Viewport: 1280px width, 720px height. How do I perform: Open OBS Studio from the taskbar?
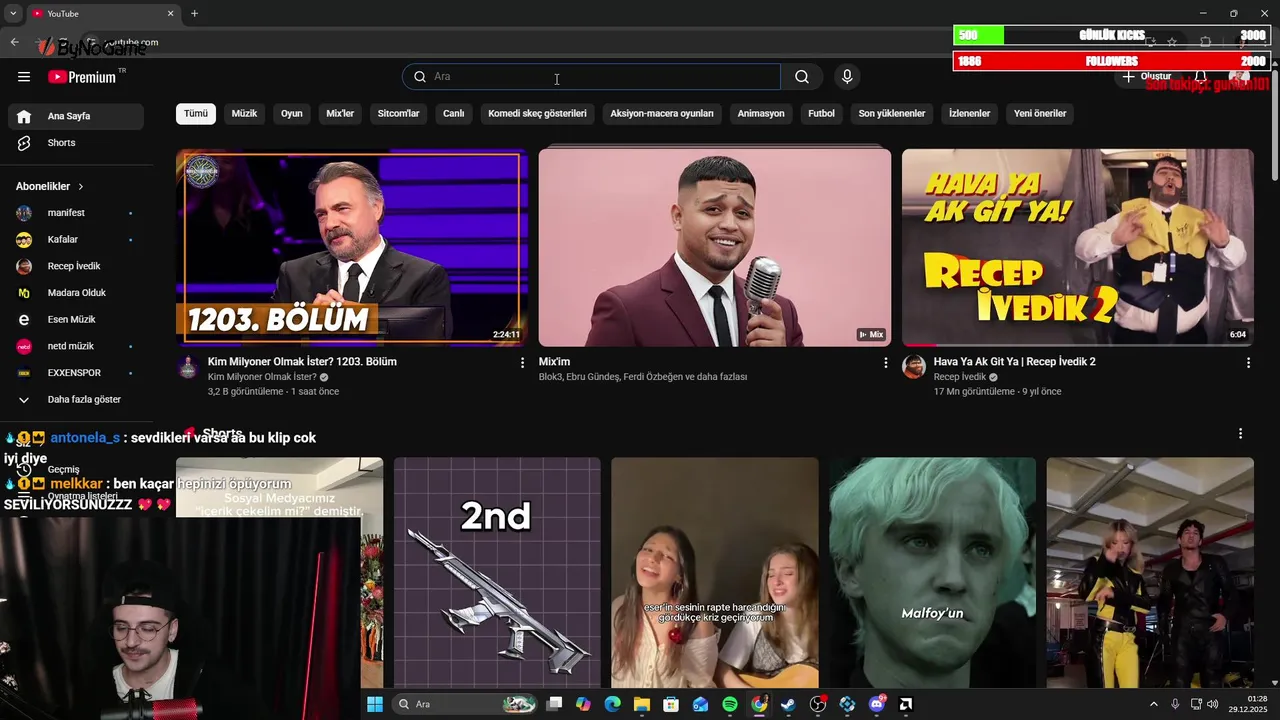(x=818, y=704)
